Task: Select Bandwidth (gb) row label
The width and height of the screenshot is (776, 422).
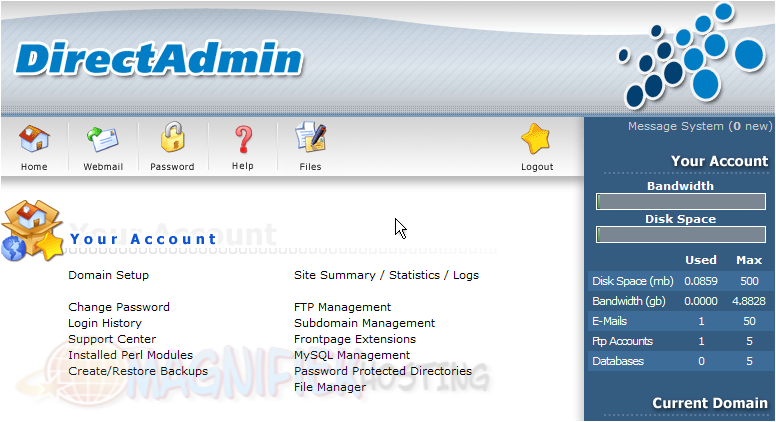Action: point(629,301)
